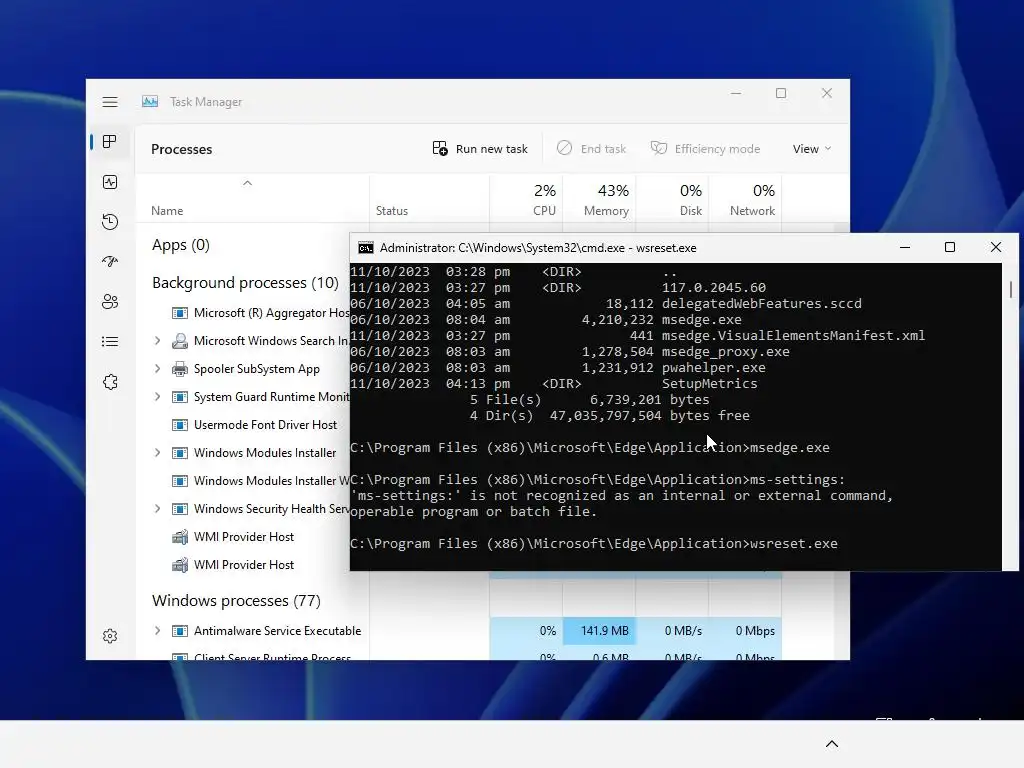Image resolution: width=1024 pixels, height=768 pixels.
Task: Open the Performance sidebar icon
Action: tap(110, 182)
